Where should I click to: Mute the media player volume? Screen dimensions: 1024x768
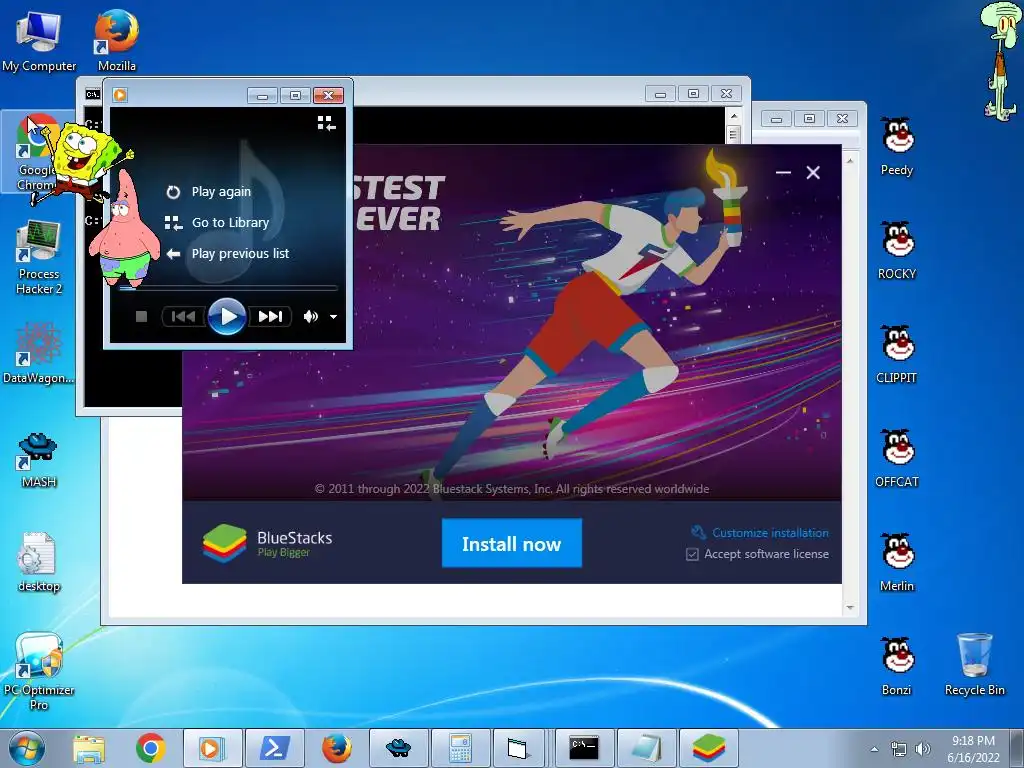311,317
